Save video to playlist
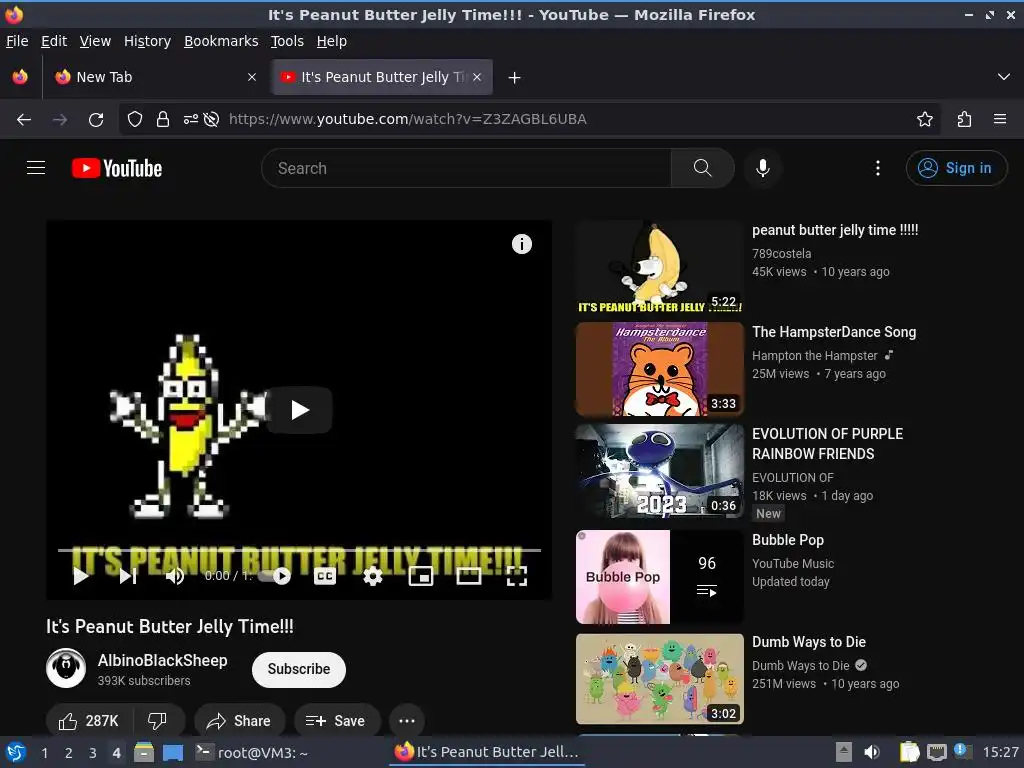The width and height of the screenshot is (1024, 768). pos(336,721)
